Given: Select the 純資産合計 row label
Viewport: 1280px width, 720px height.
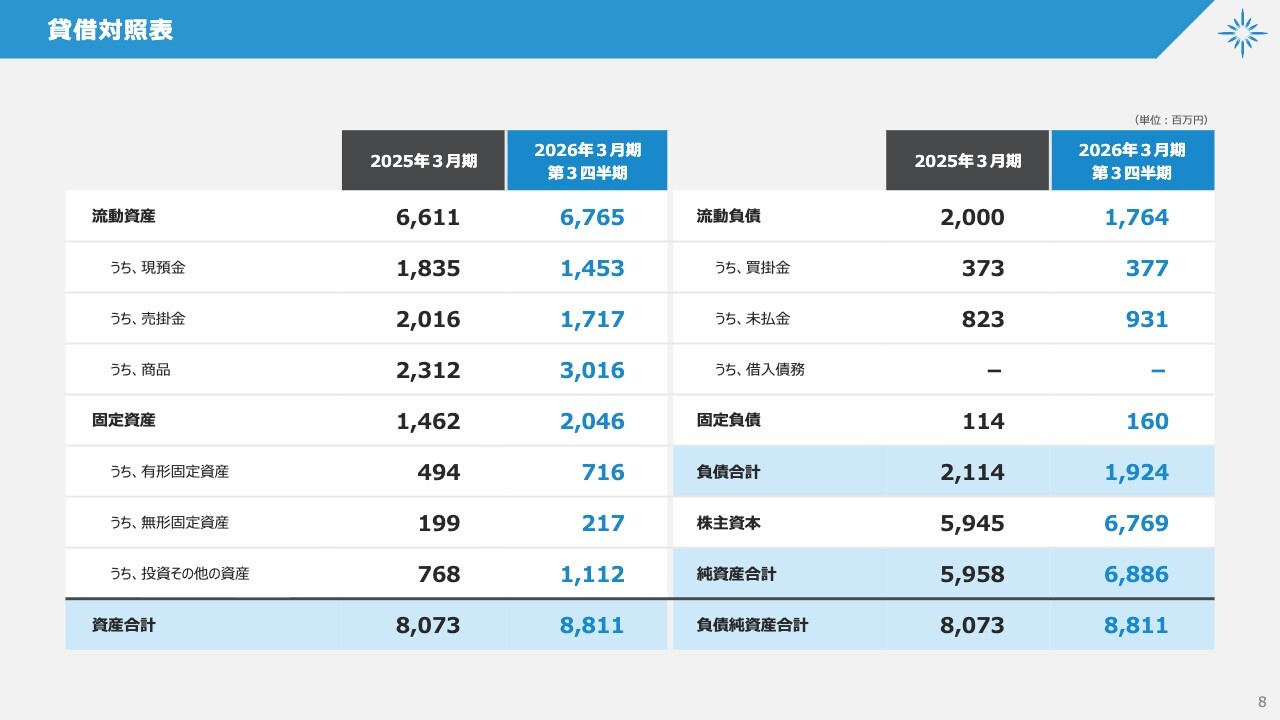Looking at the screenshot, I should tap(736, 575).
